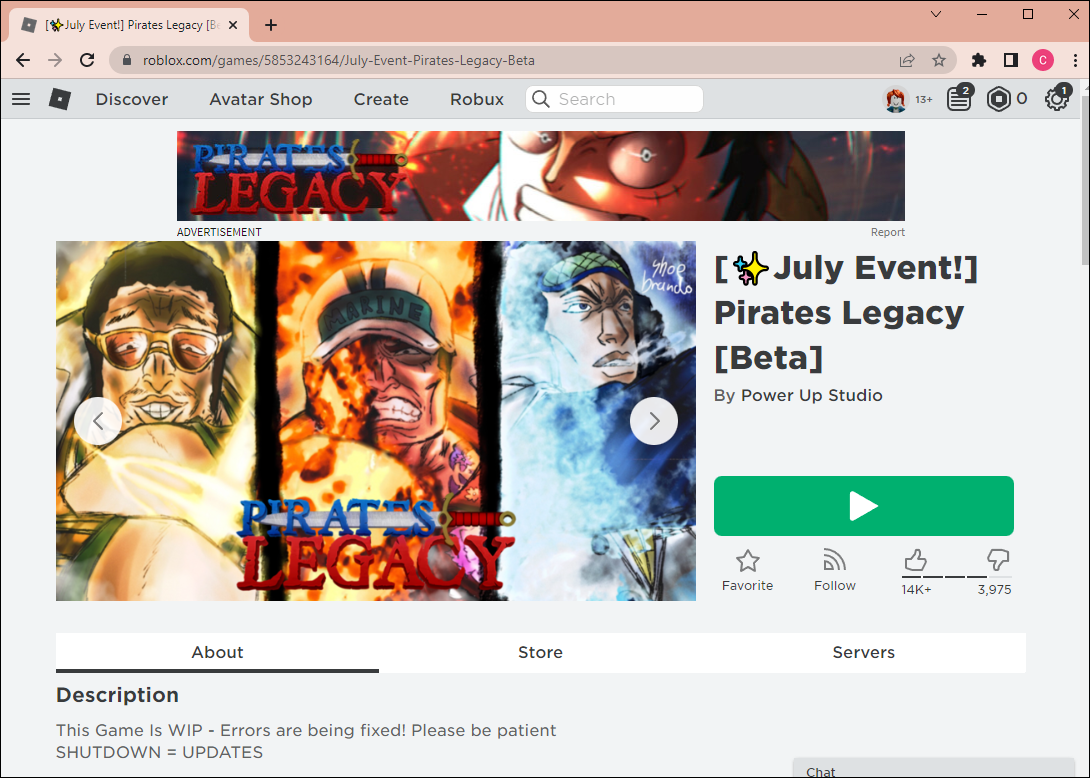Select the 'Description' heading
1090x778 pixels.
point(117,695)
